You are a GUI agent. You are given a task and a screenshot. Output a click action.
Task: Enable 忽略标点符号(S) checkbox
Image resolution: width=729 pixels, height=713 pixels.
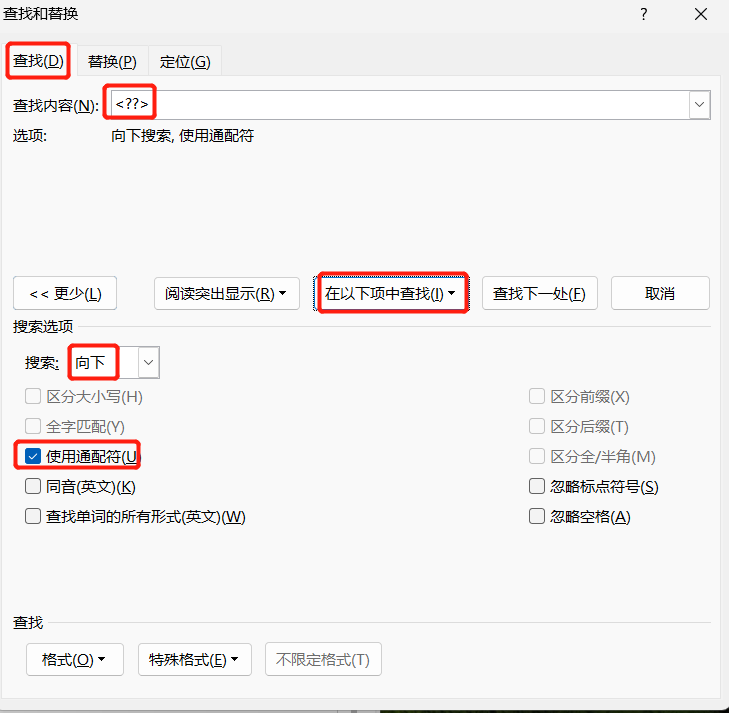[537, 486]
